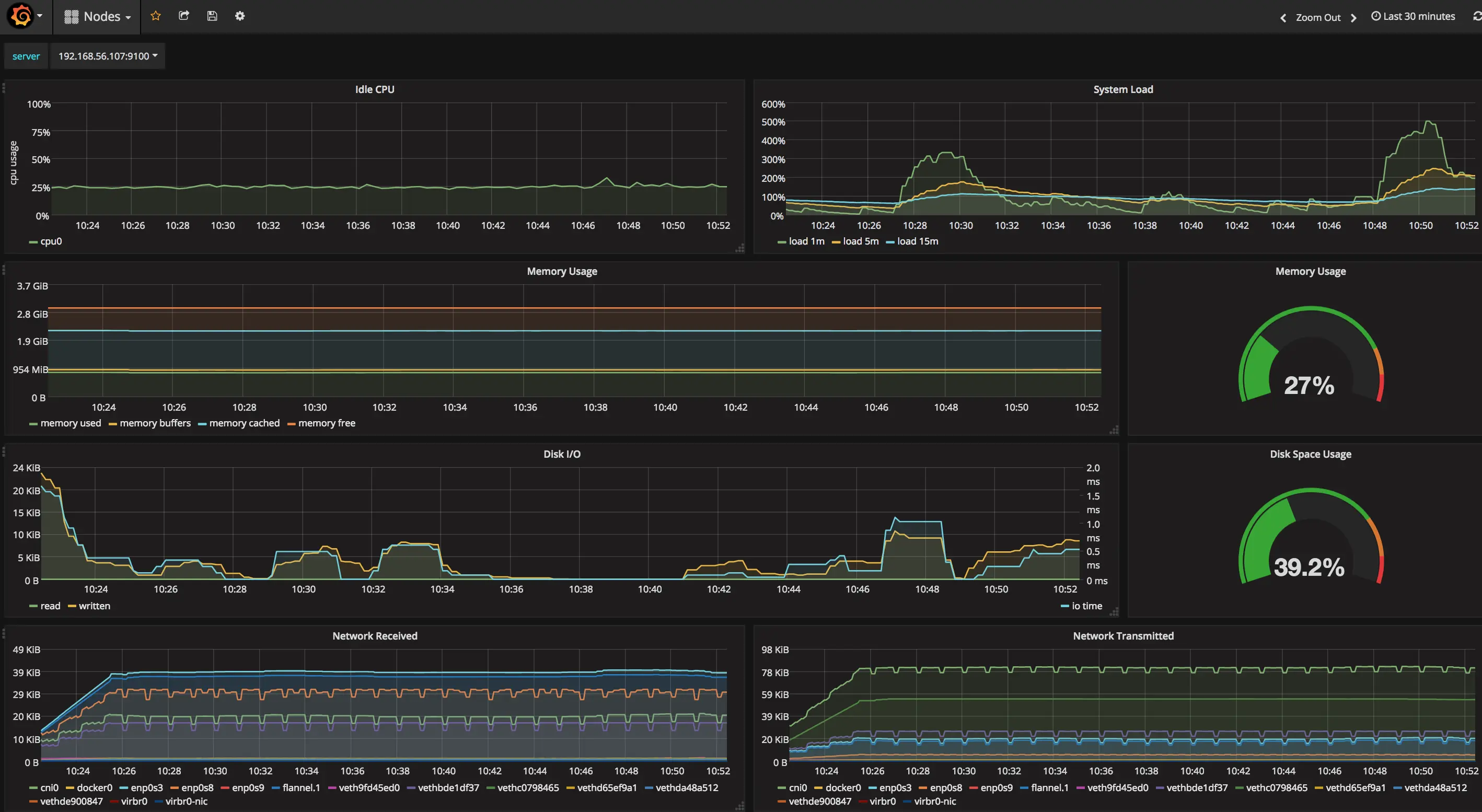This screenshot has width=1482, height=812.
Task: Click the Zoom Out button
Action: [x=1317, y=18]
